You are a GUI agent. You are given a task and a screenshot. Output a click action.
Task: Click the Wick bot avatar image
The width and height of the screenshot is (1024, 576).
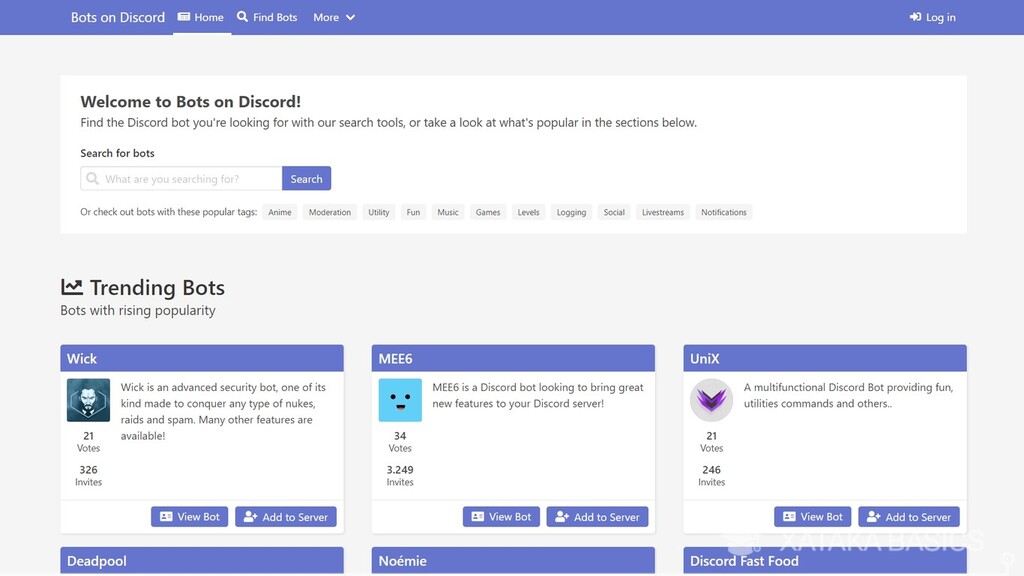click(x=88, y=400)
